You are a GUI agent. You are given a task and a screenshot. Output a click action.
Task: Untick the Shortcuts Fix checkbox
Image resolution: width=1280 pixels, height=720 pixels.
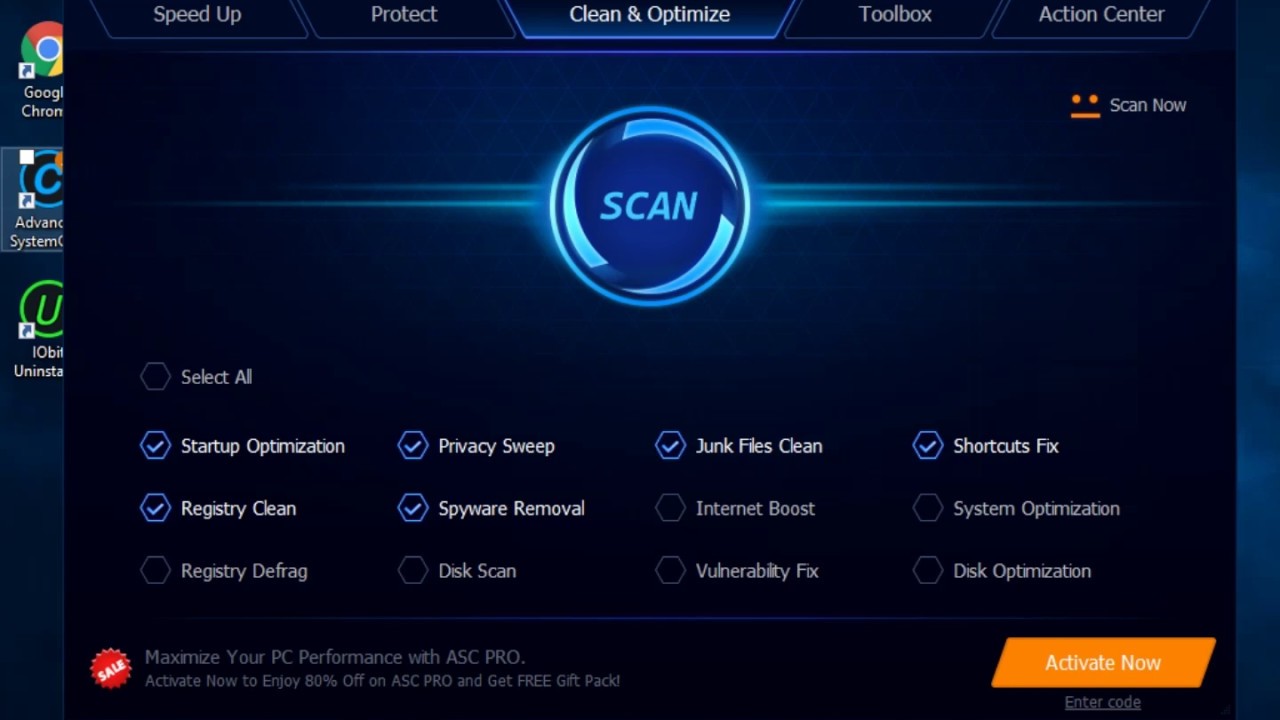point(928,446)
